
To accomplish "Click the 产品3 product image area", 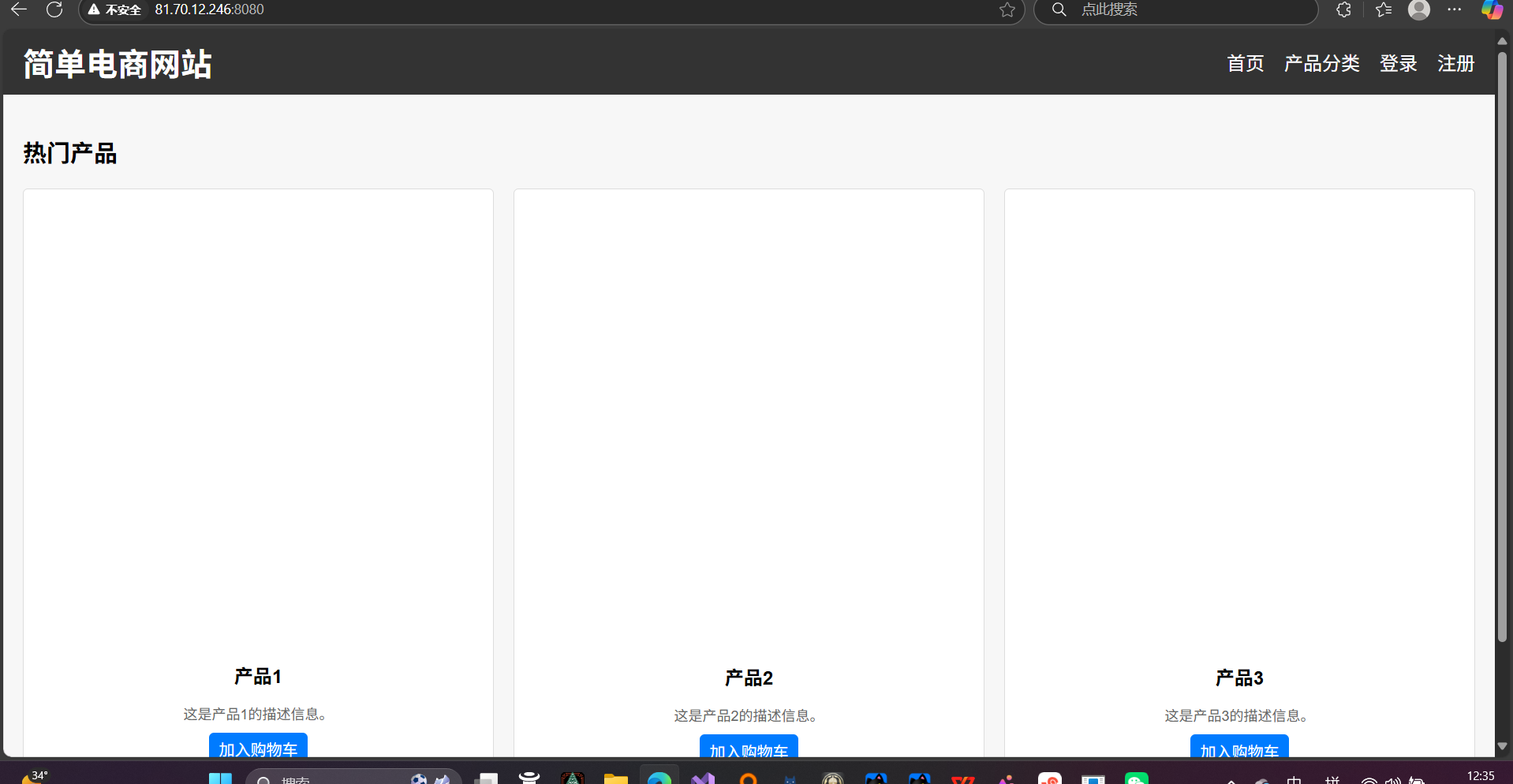I will pyautogui.click(x=1239, y=424).
